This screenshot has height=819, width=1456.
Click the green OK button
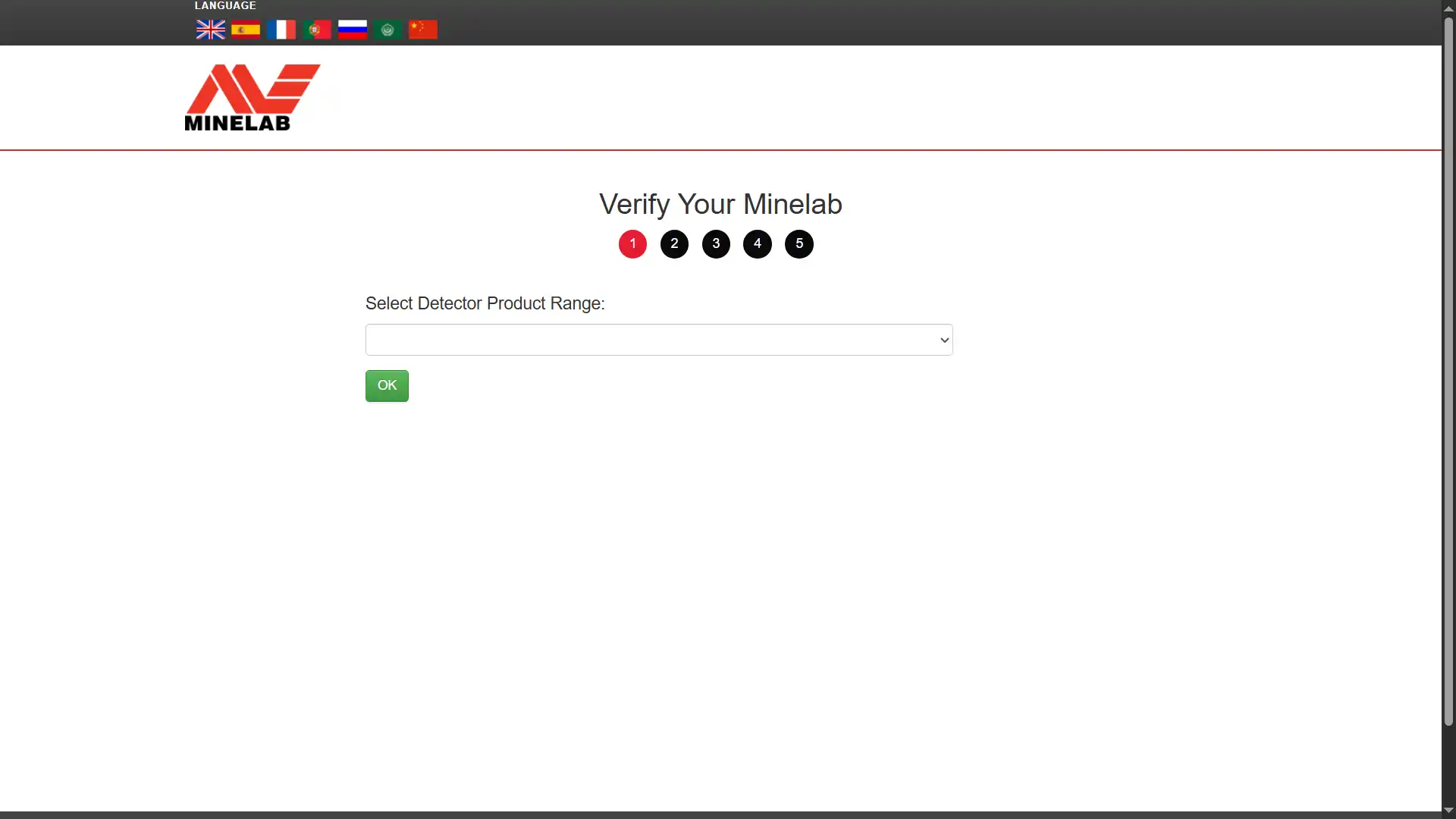pyautogui.click(x=387, y=386)
